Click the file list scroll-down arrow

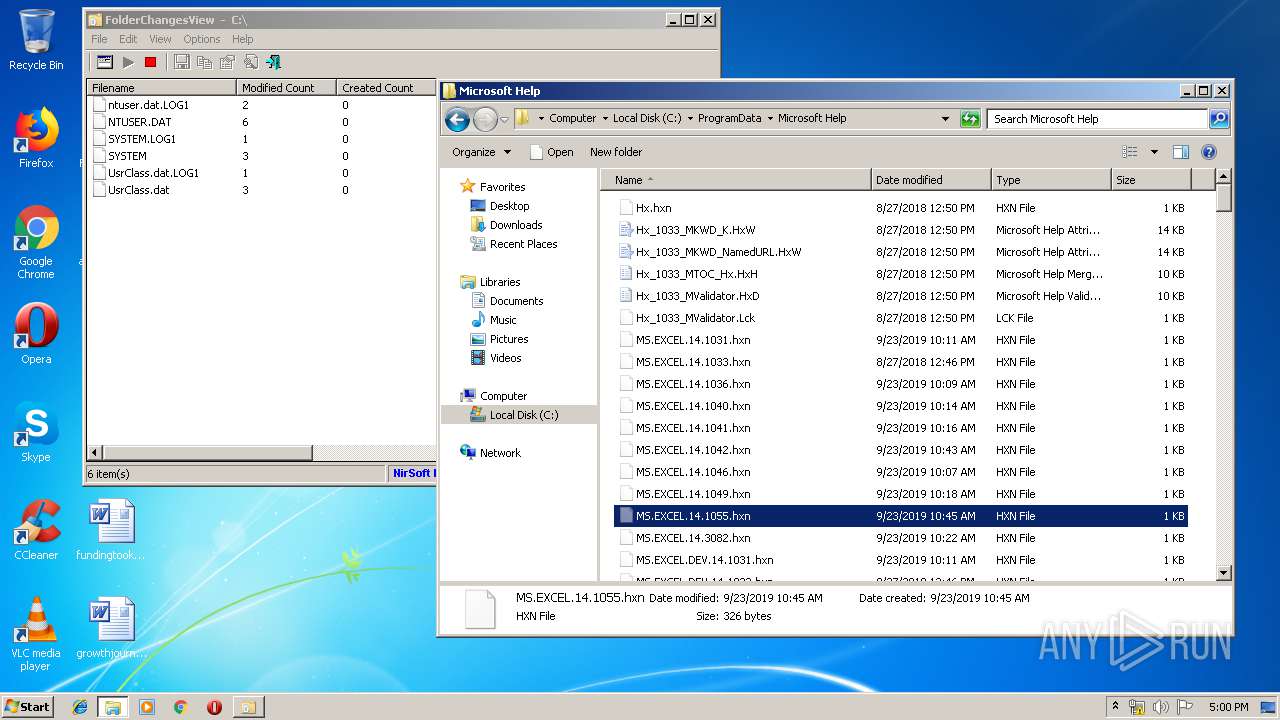pyautogui.click(x=1223, y=573)
